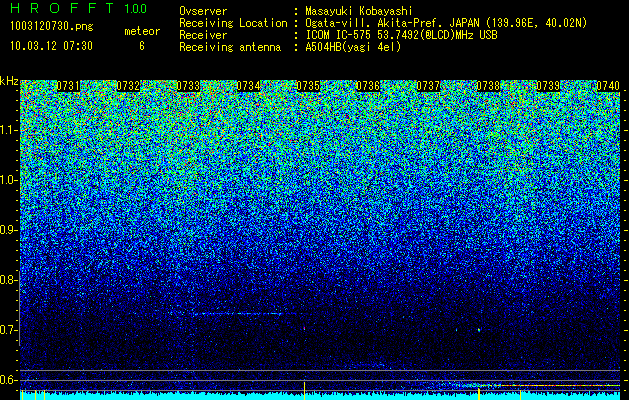Select antenna value A504HB(yagi 4el)
Viewport: 629px width, 400px height.
353,47
